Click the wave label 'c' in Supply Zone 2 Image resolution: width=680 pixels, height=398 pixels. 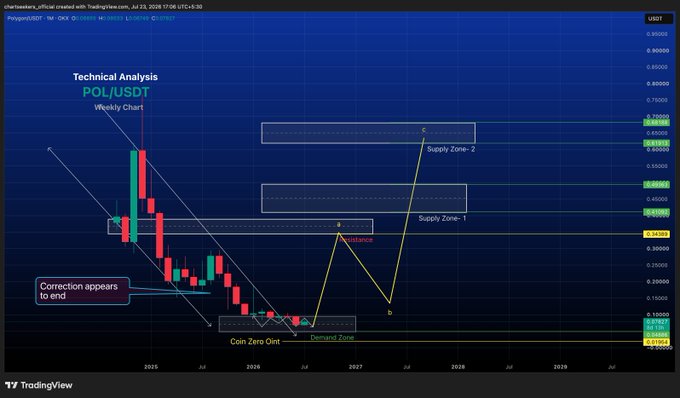coord(424,130)
